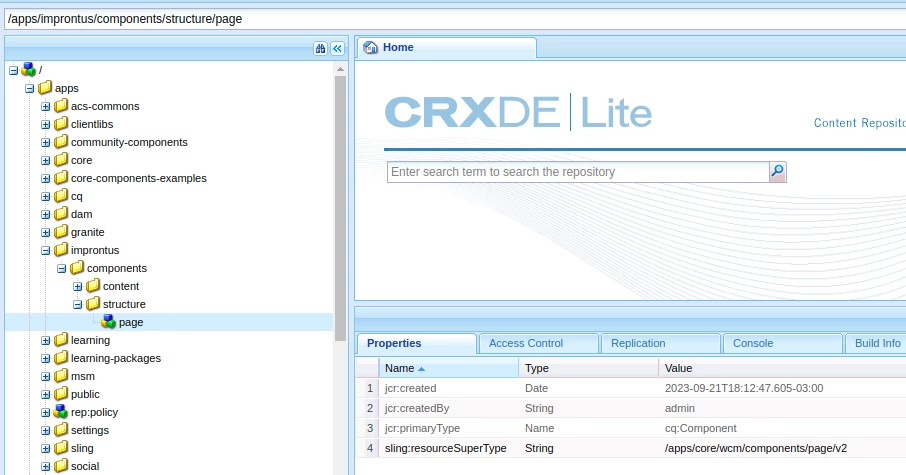Select the community-components tree node label
This screenshot has height=475, width=906.
click(129, 142)
